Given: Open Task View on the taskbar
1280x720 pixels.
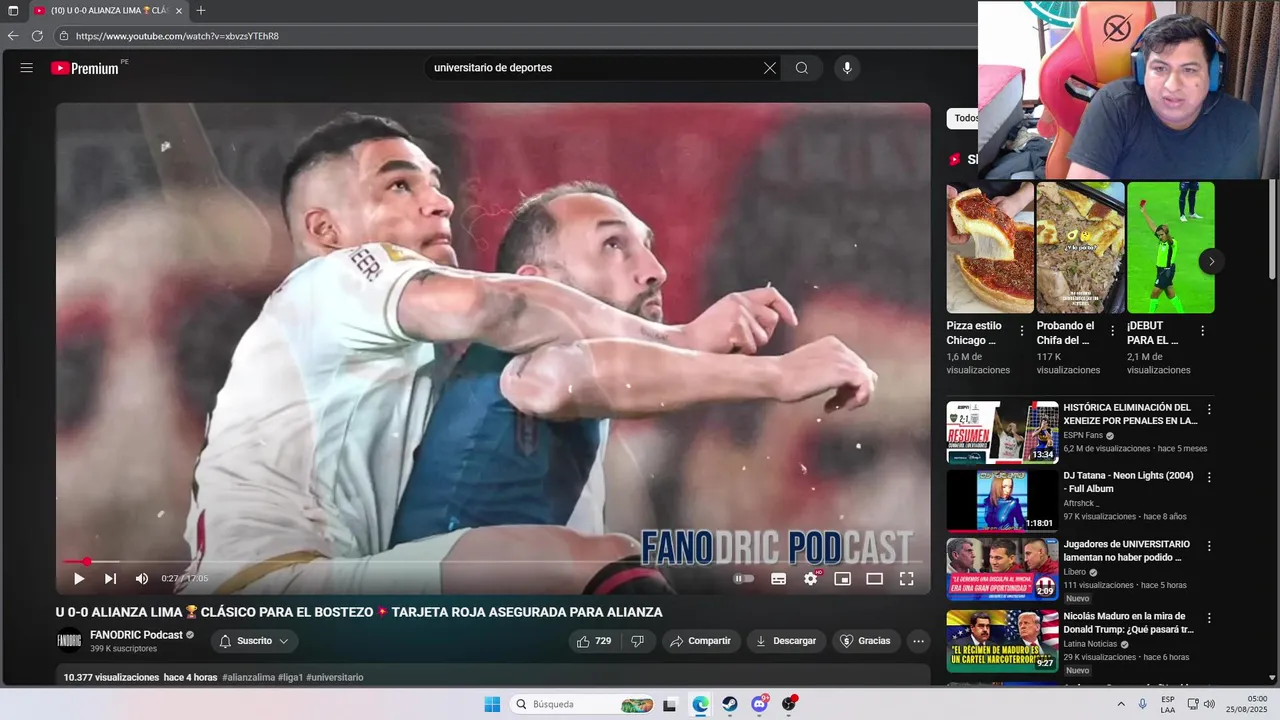Looking at the screenshot, I should tap(670, 704).
